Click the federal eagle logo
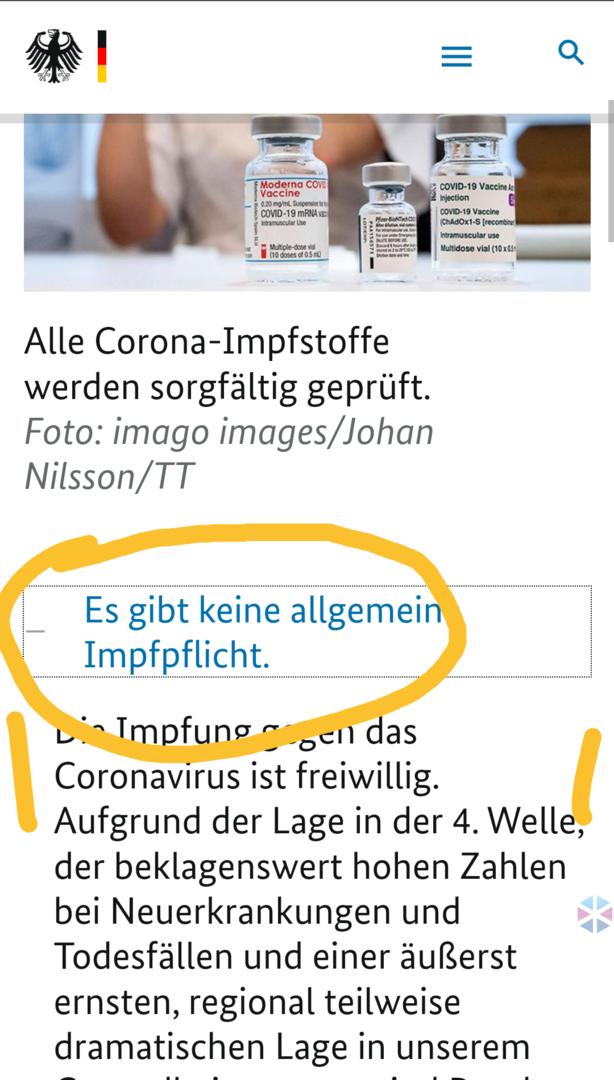The image size is (614, 1080). click(x=54, y=56)
